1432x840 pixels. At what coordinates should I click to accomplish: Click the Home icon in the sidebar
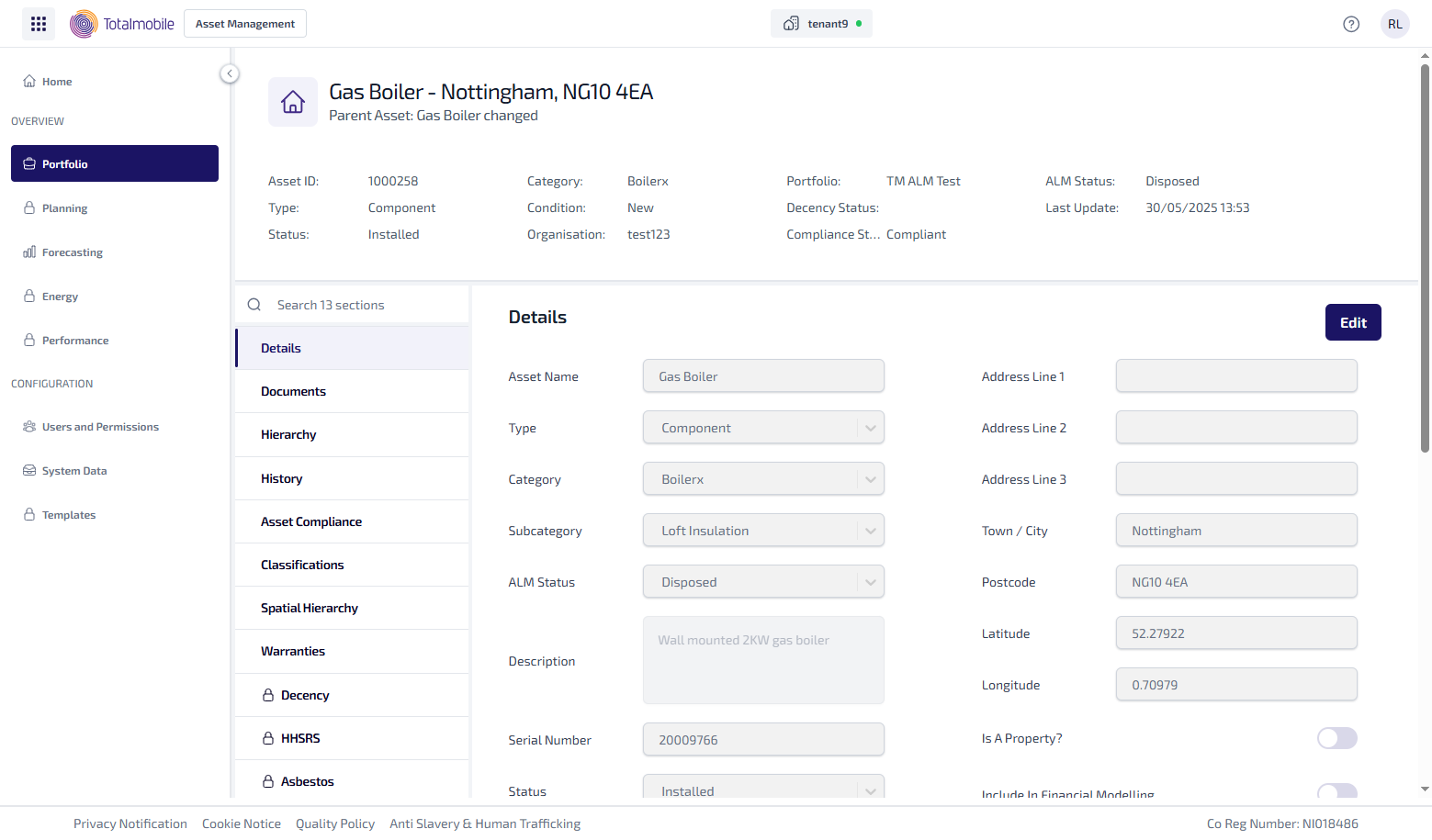pyautogui.click(x=29, y=82)
